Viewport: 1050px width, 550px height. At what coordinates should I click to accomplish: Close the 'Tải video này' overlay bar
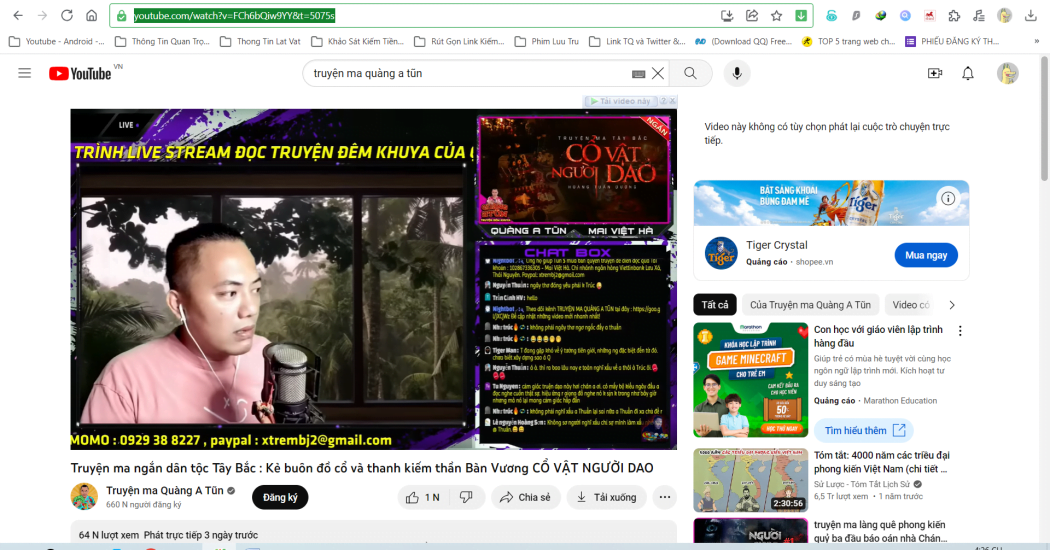click(x=672, y=101)
